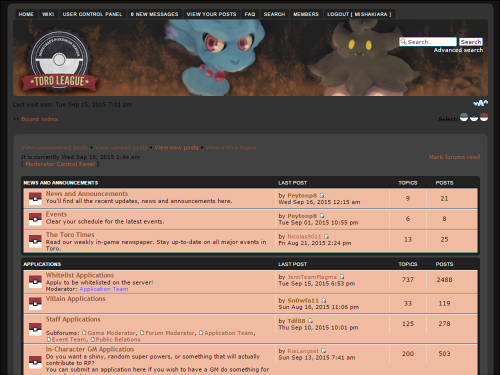Open Moderator Control Panel link
This screenshot has width=500, height=375.
(60, 164)
